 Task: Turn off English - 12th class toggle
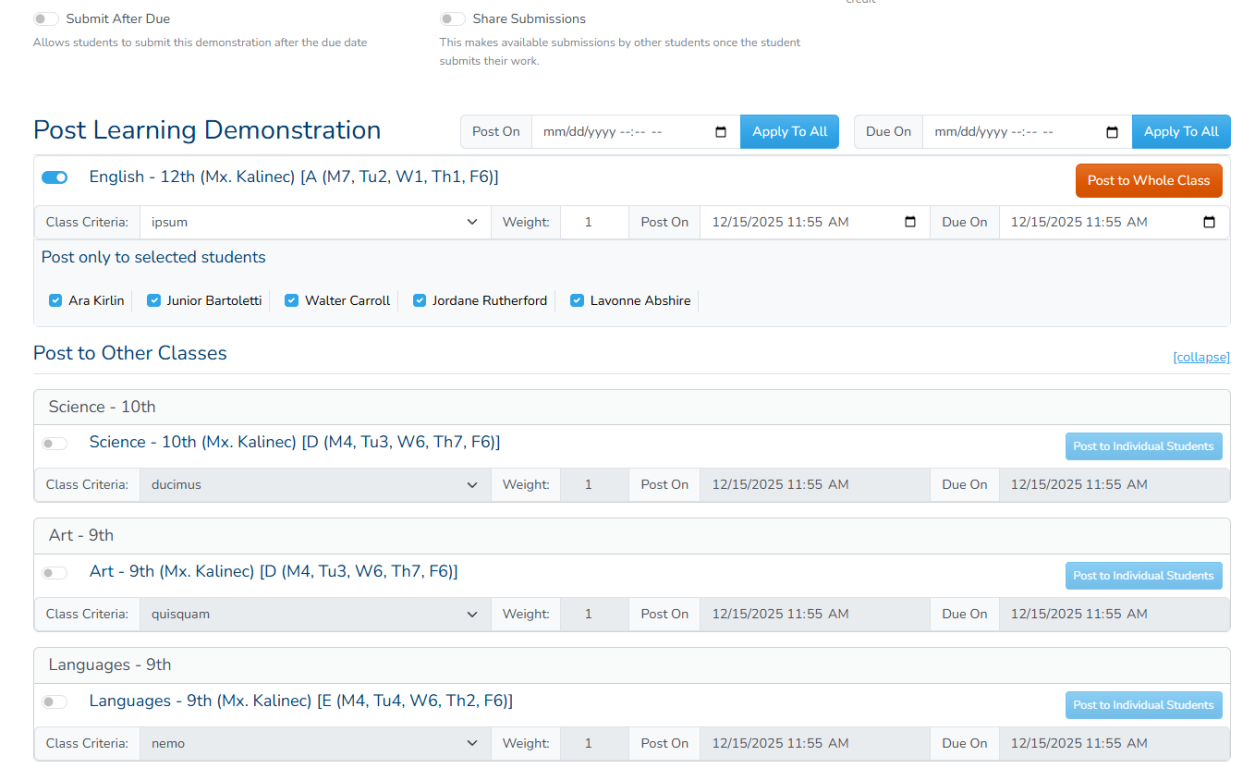54,177
